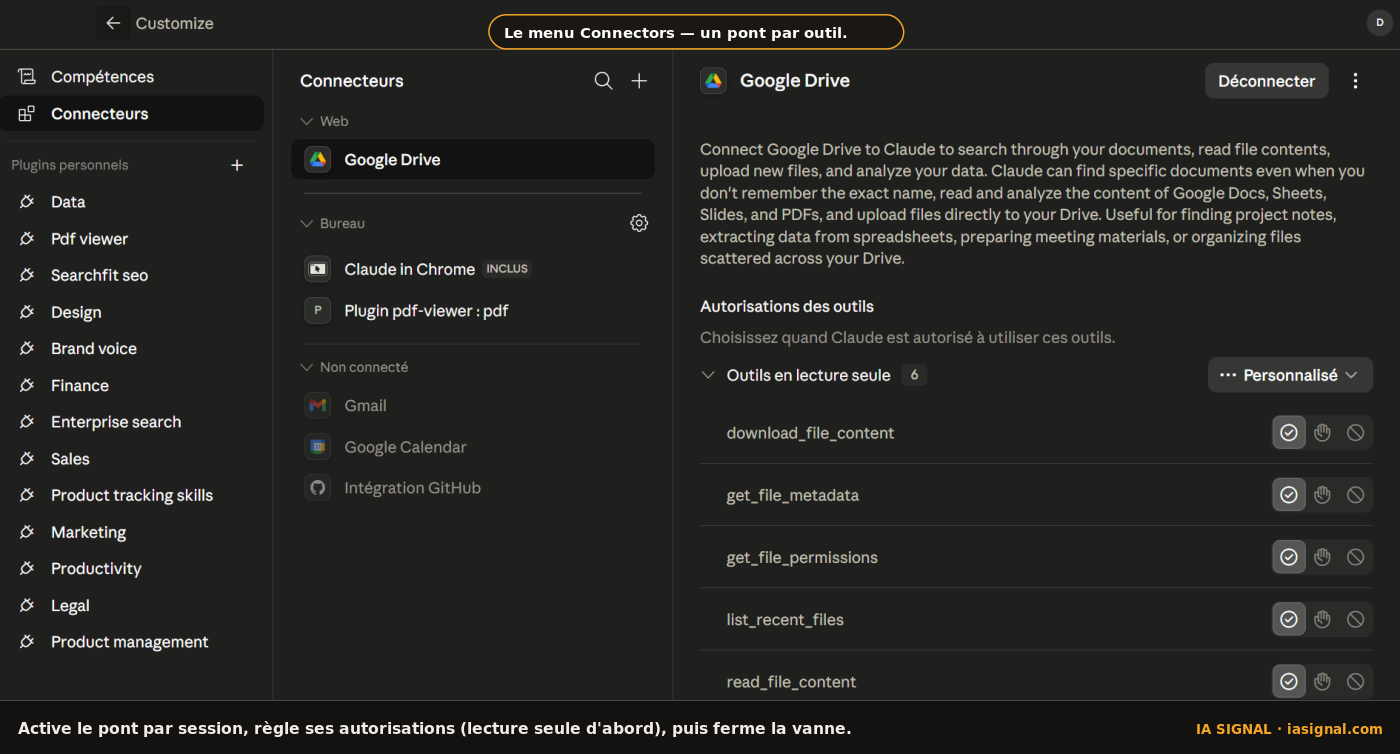The height and width of the screenshot is (754, 1400).
Task: Collapse the Web connectors group
Action: coord(307,121)
